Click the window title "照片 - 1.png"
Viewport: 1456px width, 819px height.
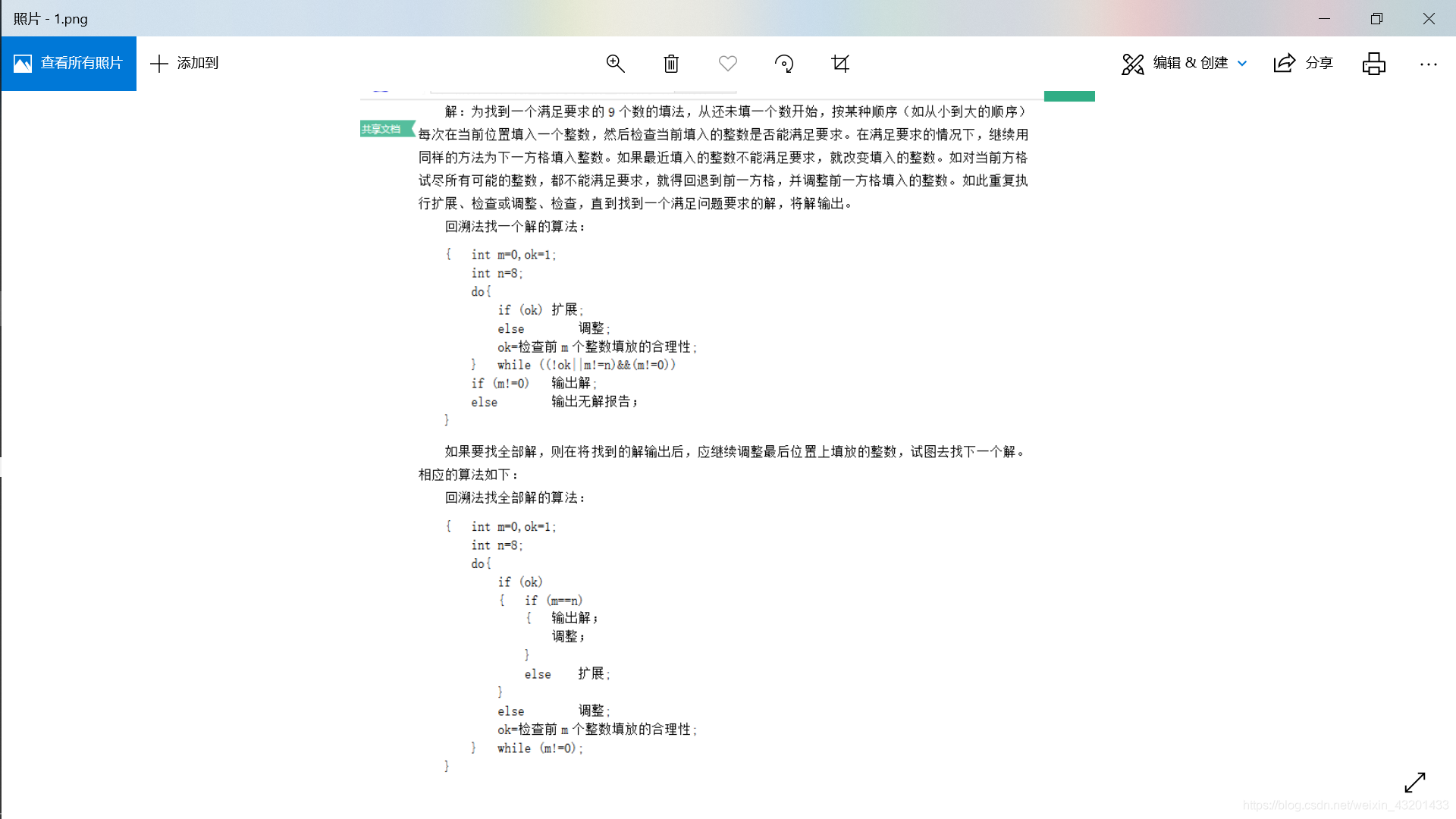(50, 18)
